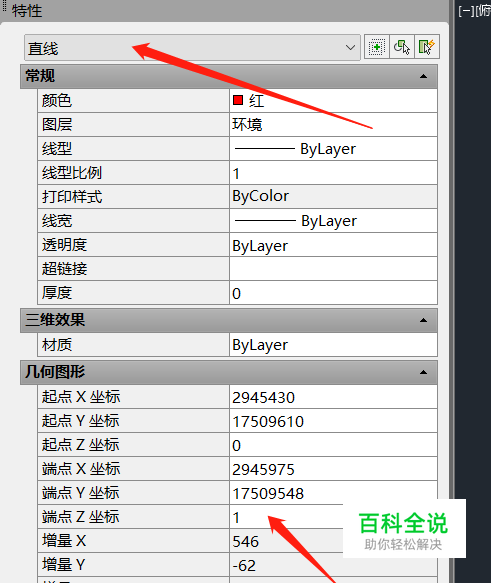This screenshot has height=583, width=491.
Task: Select the 起点 Y 坐标 label
Action: click(81, 421)
